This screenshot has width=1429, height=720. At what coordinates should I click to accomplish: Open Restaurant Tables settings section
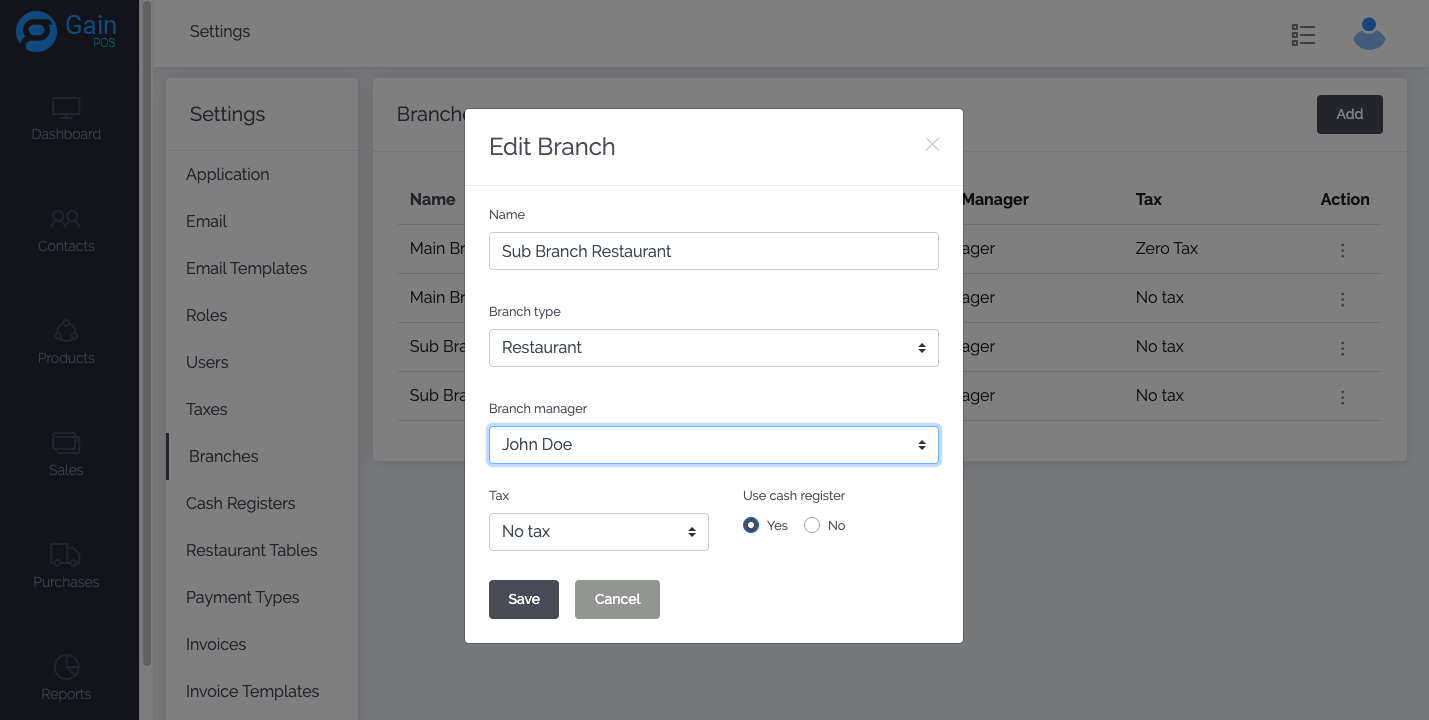click(x=252, y=550)
